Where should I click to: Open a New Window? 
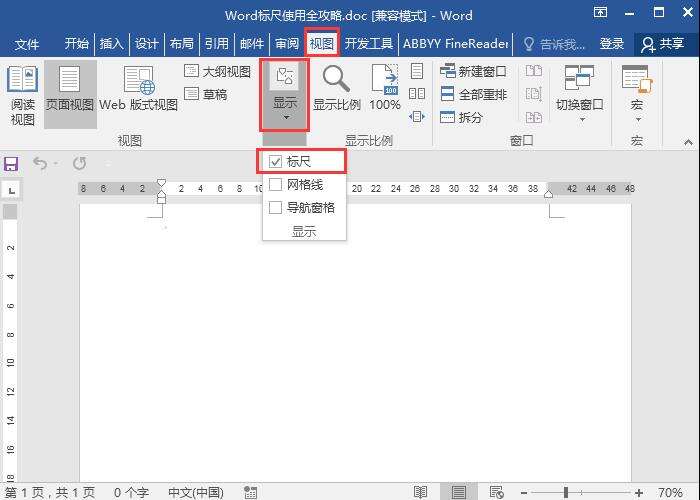tap(473, 71)
